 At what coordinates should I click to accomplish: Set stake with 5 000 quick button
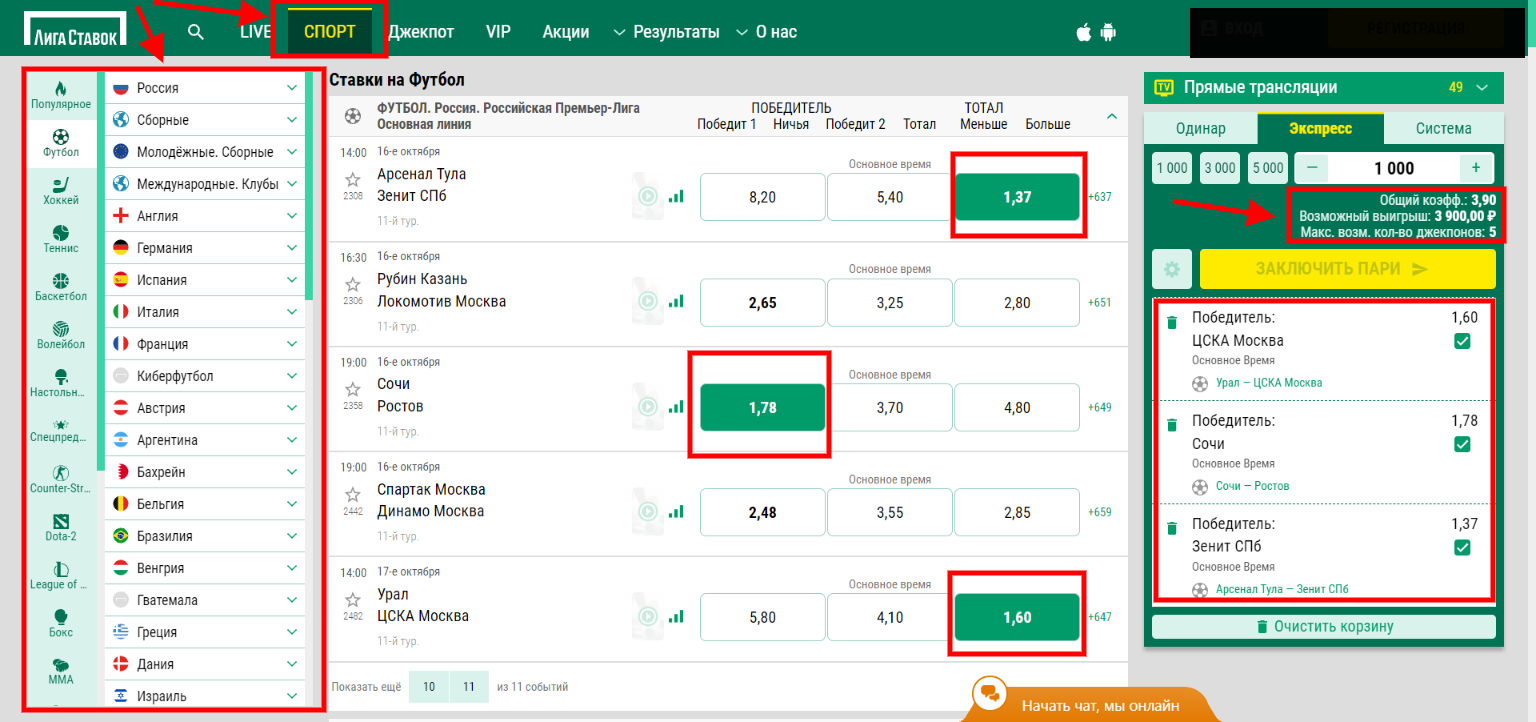1267,168
